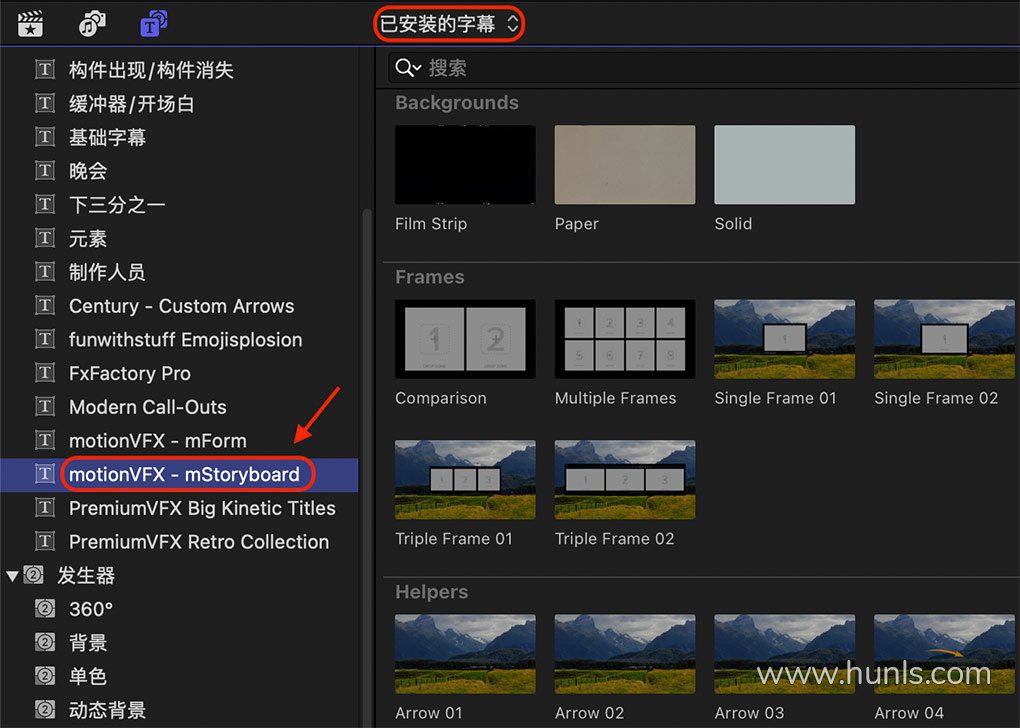Click the title icon beside 制作人员
The image size is (1020, 728).
pyautogui.click(x=45, y=271)
